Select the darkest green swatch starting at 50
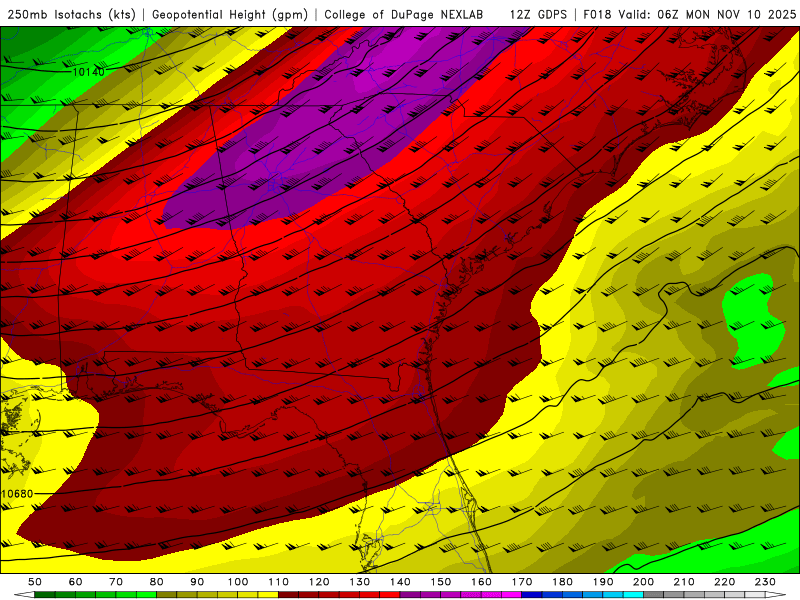800x600 pixels. pyautogui.click(x=45, y=595)
